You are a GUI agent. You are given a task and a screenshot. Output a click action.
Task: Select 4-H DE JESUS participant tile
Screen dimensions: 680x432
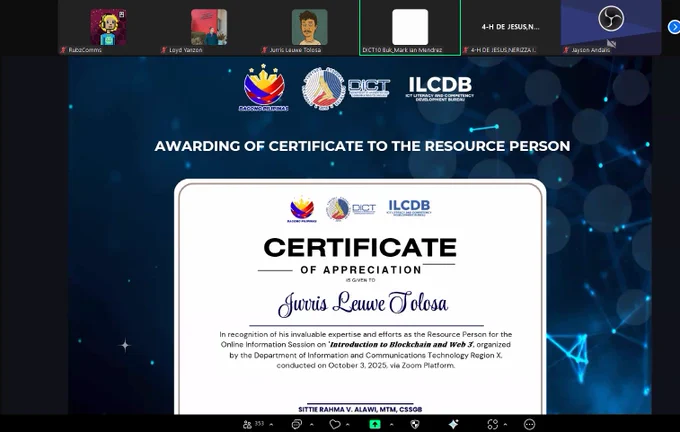[510, 27]
